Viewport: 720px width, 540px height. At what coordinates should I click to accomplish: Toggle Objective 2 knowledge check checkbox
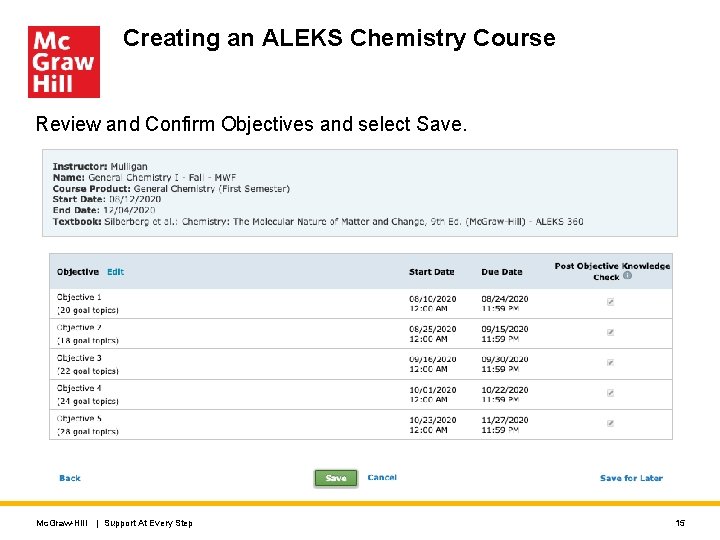tap(610, 332)
